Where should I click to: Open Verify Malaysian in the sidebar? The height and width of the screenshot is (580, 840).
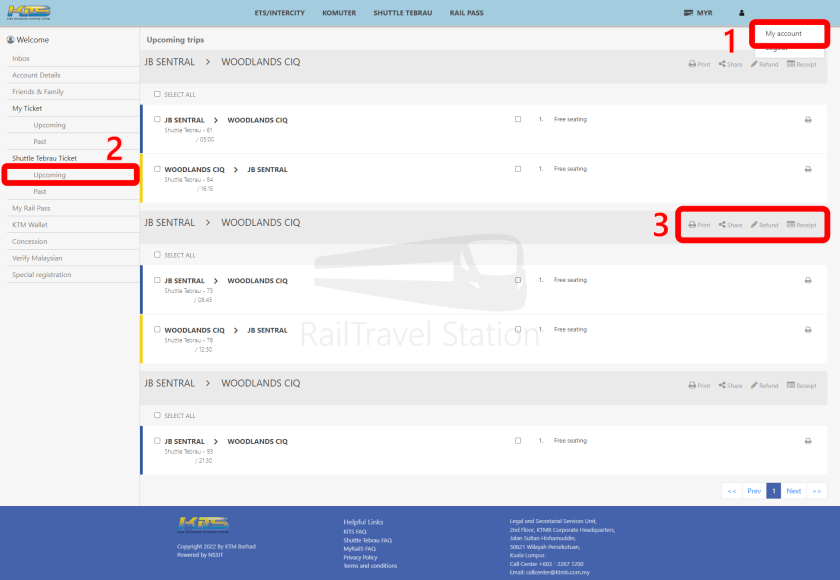pos(37,258)
